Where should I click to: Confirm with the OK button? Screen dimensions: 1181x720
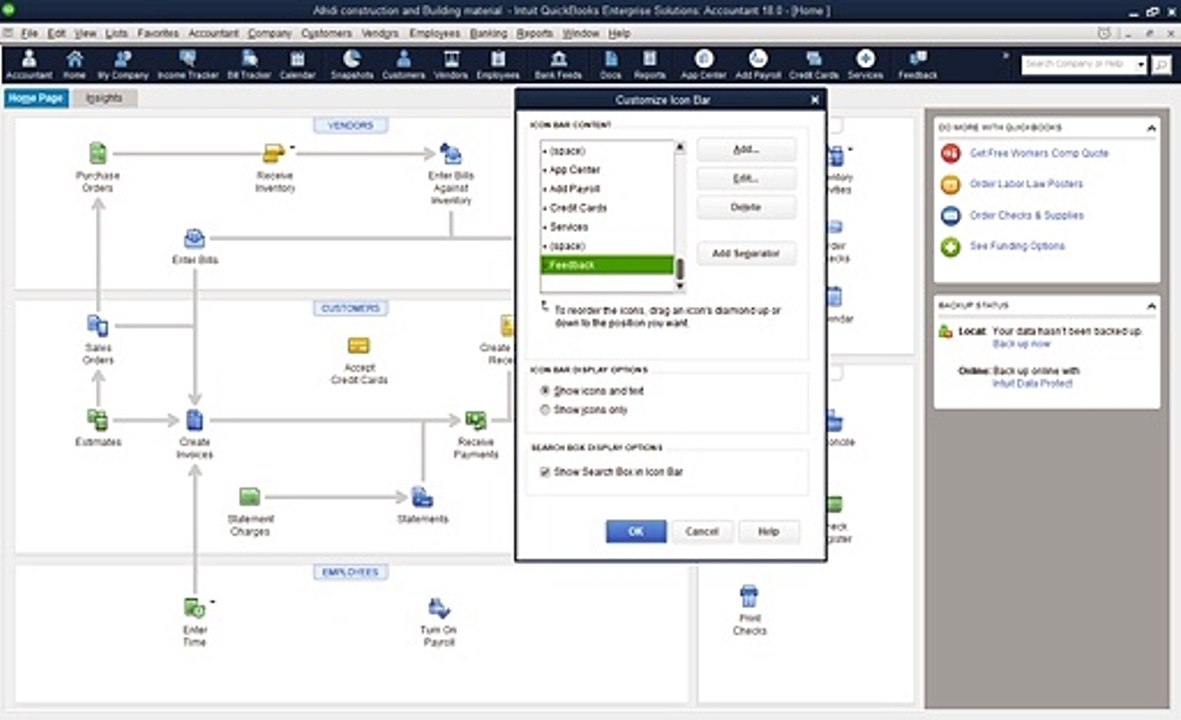[636, 532]
